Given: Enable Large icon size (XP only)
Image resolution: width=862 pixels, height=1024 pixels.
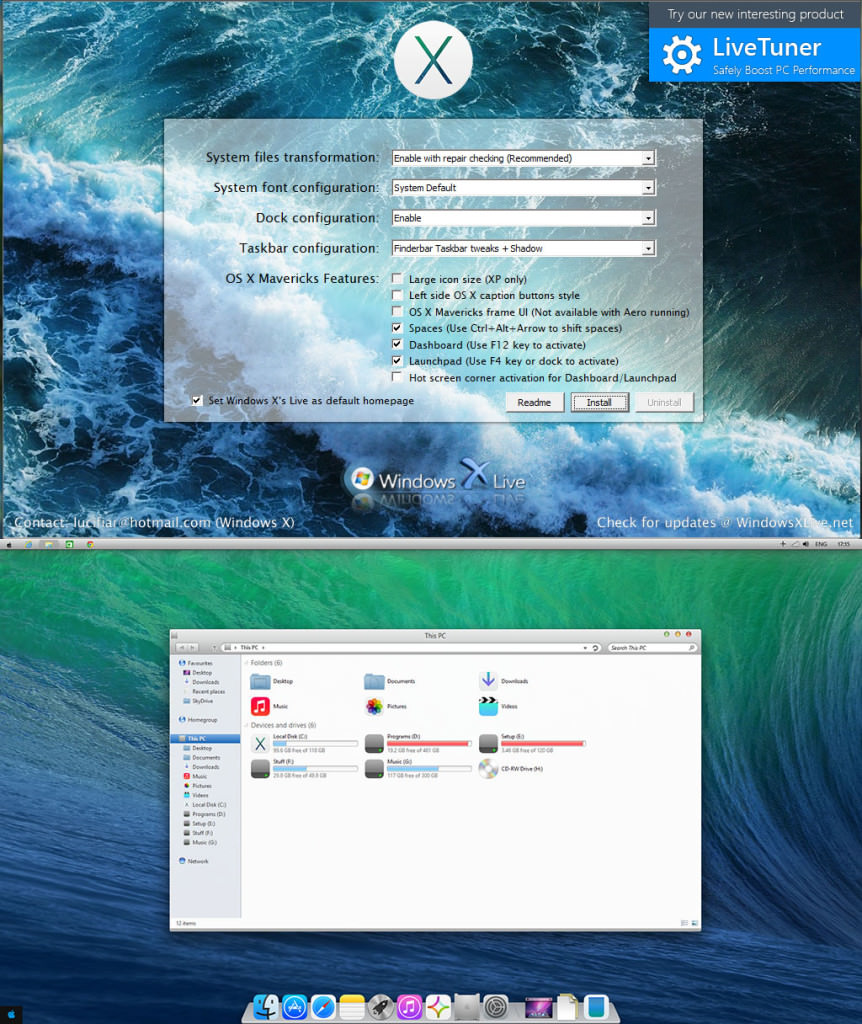Looking at the screenshot, I should coord(397,279).
